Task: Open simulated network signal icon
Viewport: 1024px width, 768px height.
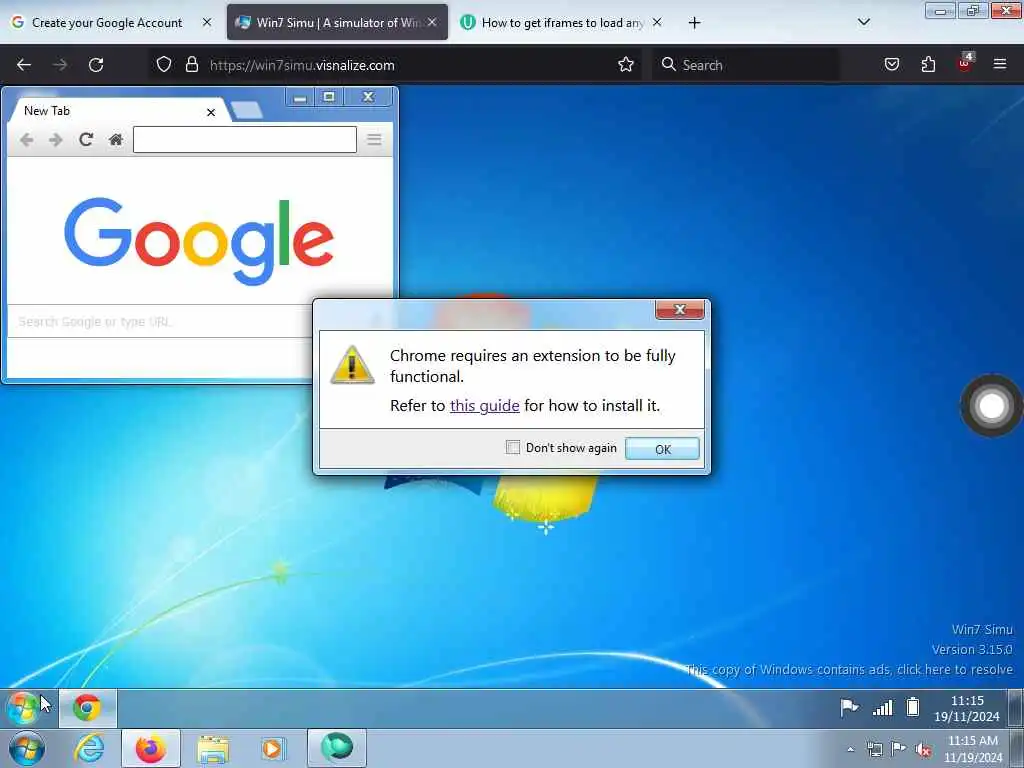Action: [x=882, y=707]
